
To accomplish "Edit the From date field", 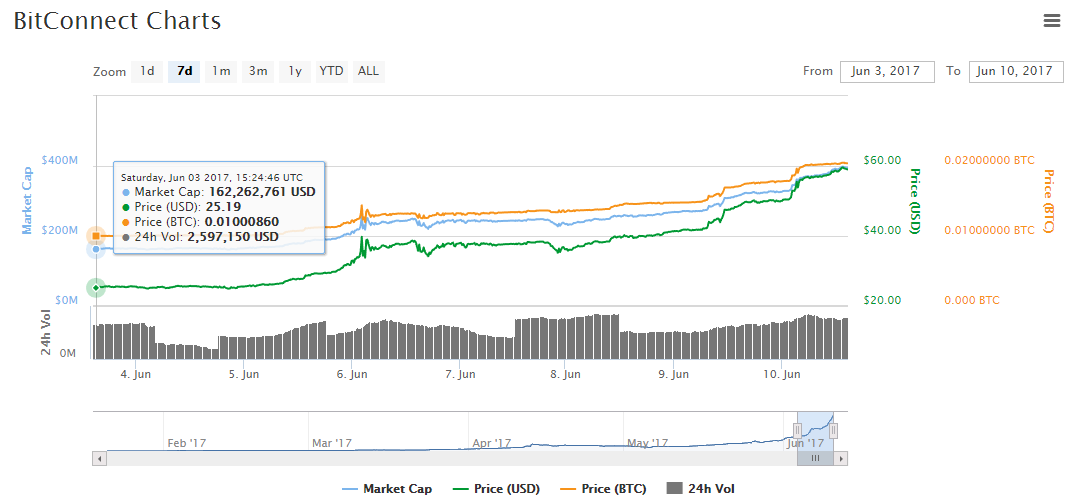I will (887, 71).
